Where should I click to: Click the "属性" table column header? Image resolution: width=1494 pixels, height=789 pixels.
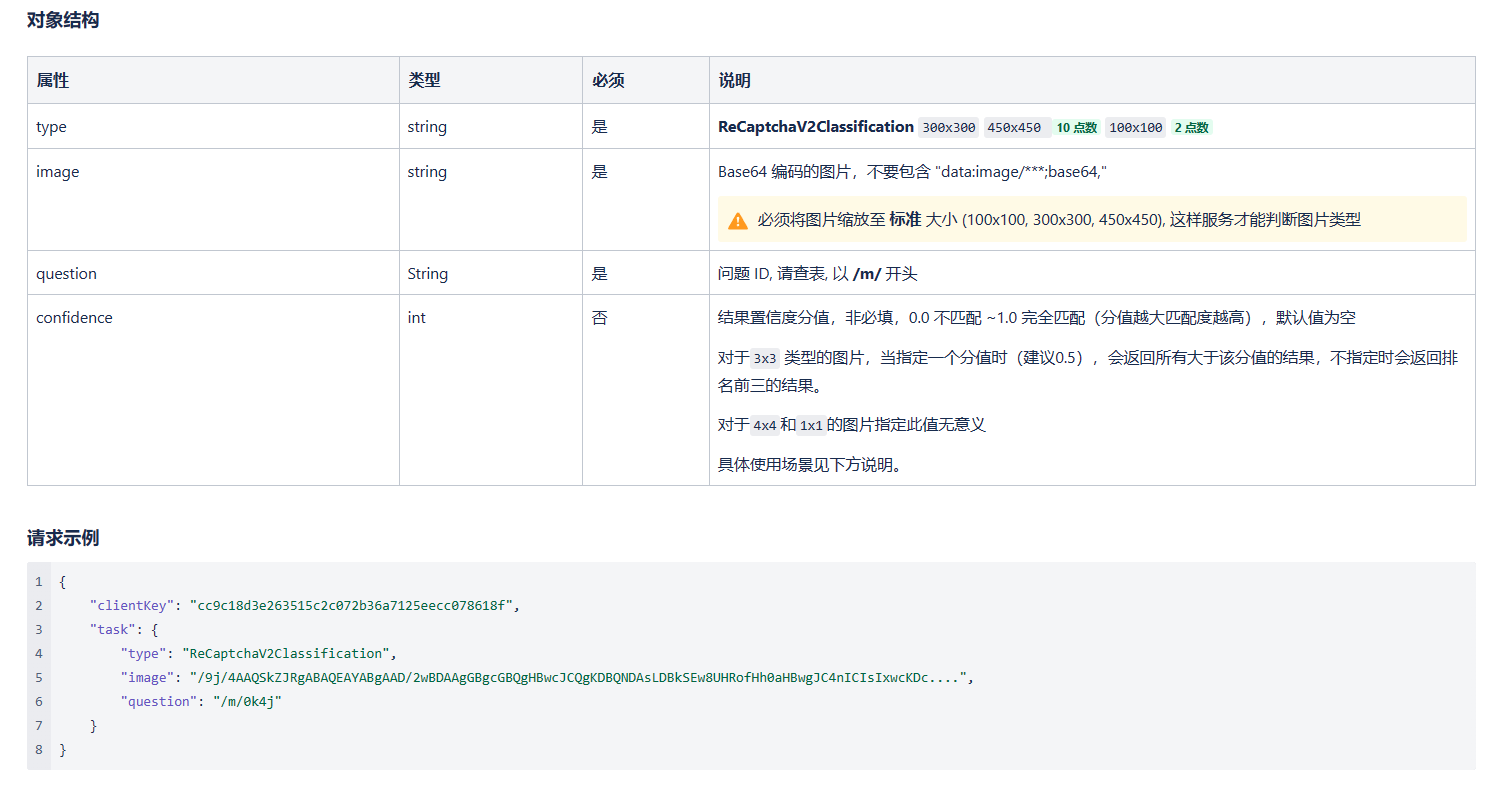(x=53, y=81)
